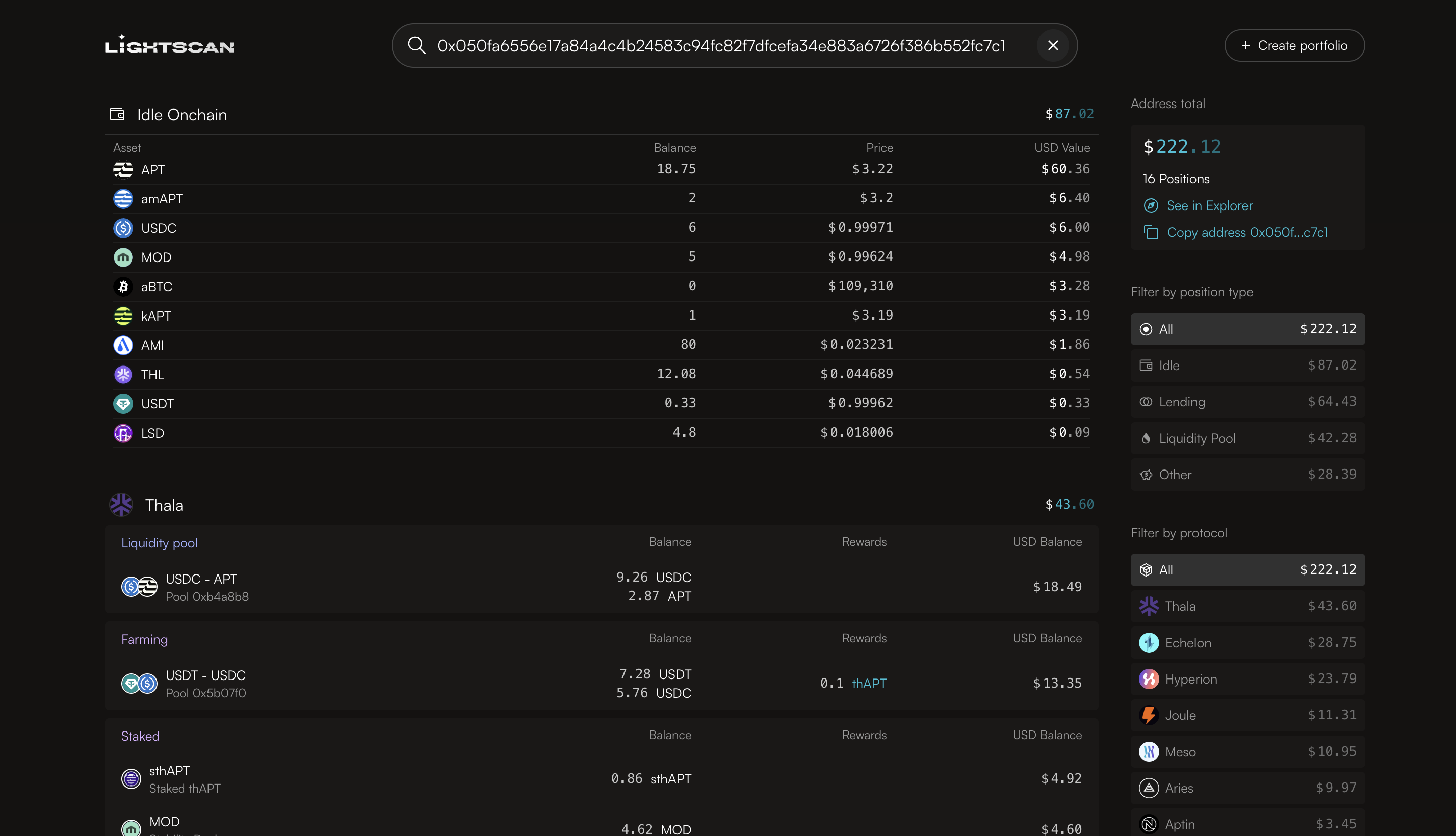
Task: Click the Aries protocol filter icon
Action: click(1148, 788)
